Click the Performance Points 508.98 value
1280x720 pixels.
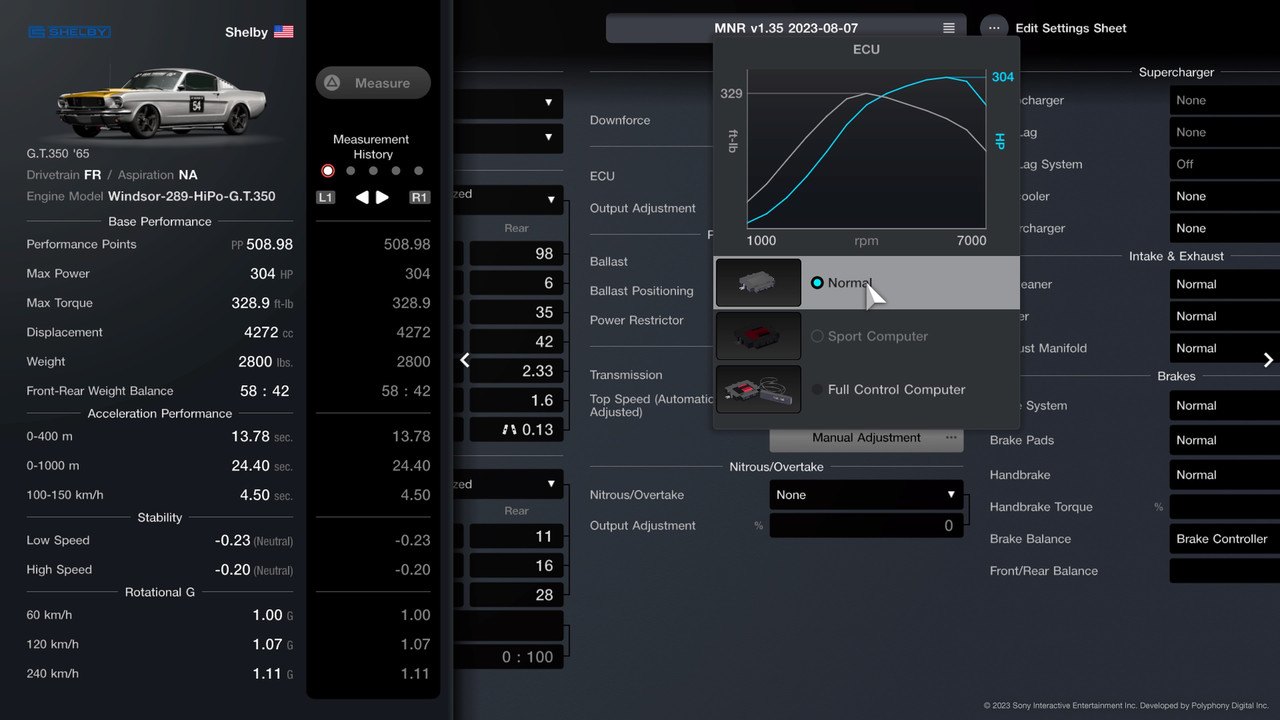tap(269, 244)
